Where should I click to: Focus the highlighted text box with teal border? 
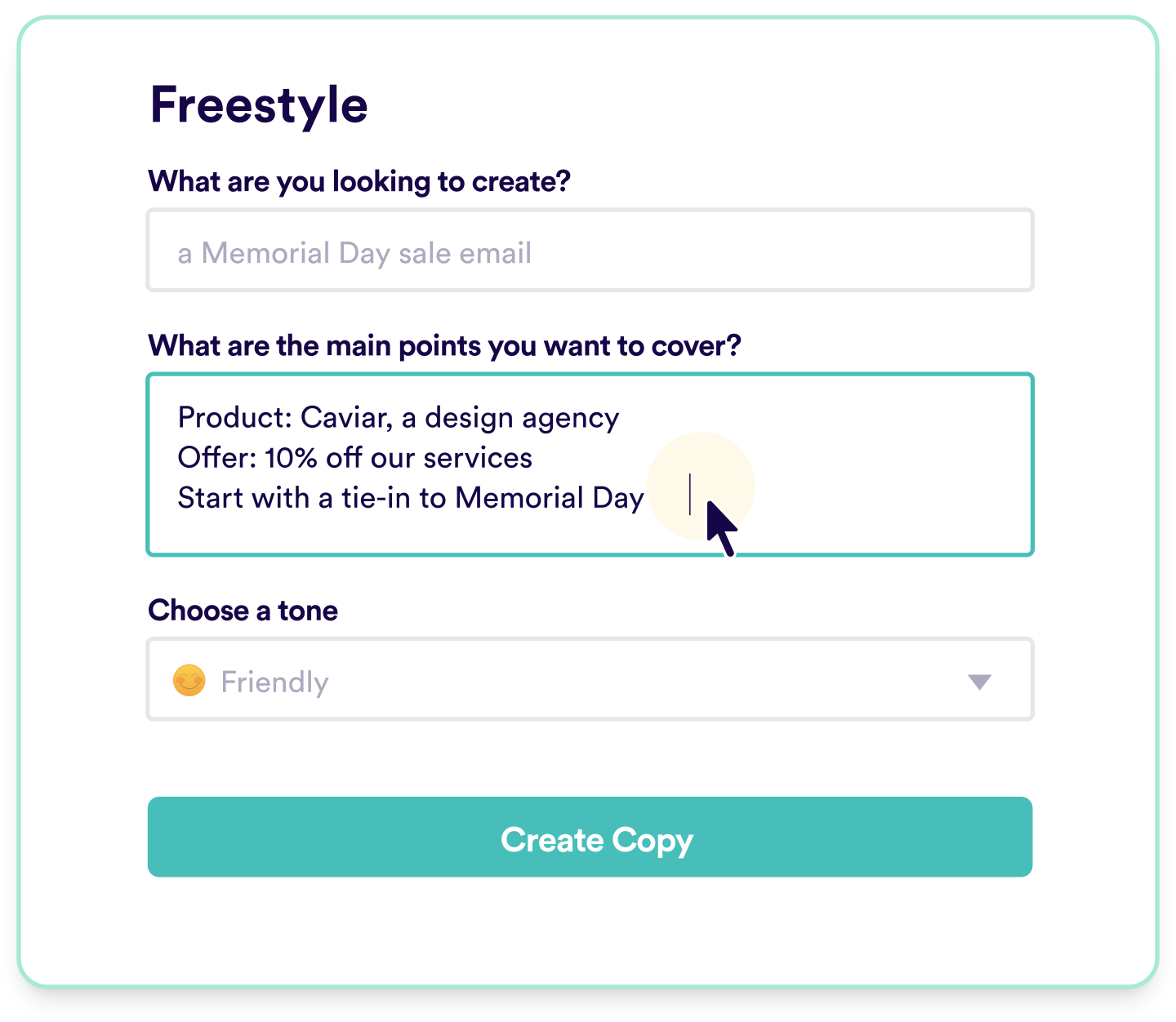tap(590, 464)
